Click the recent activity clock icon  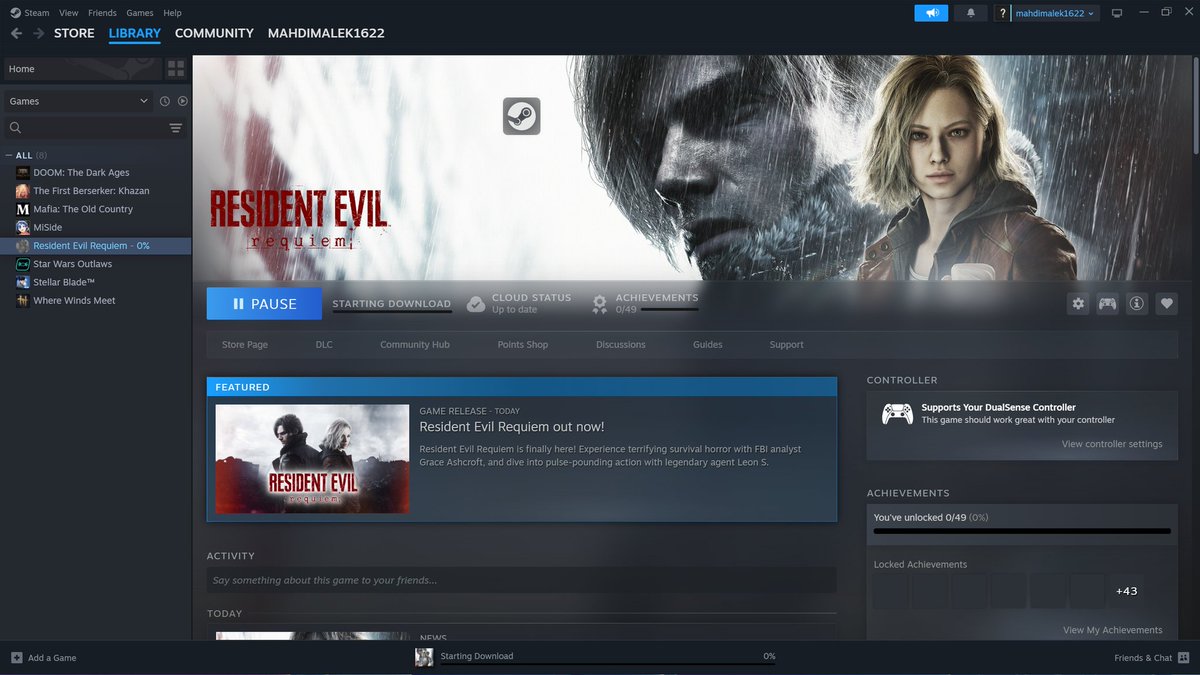[165, 101]
